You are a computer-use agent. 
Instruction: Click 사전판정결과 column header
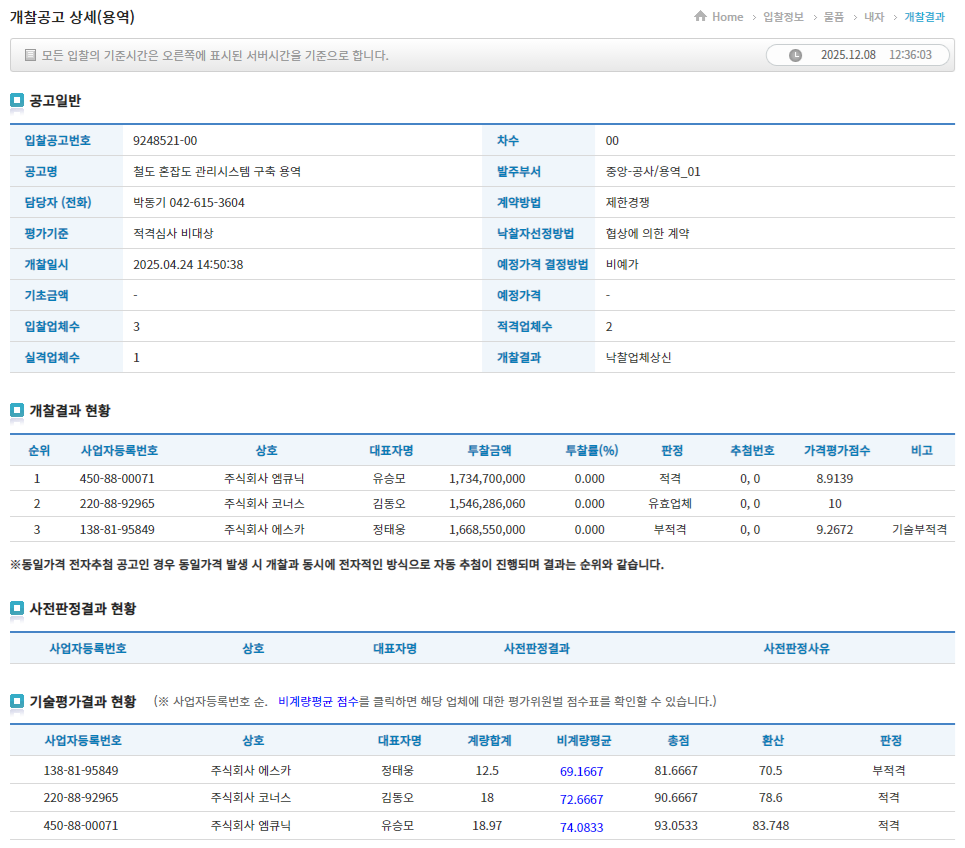click(537, 648)
